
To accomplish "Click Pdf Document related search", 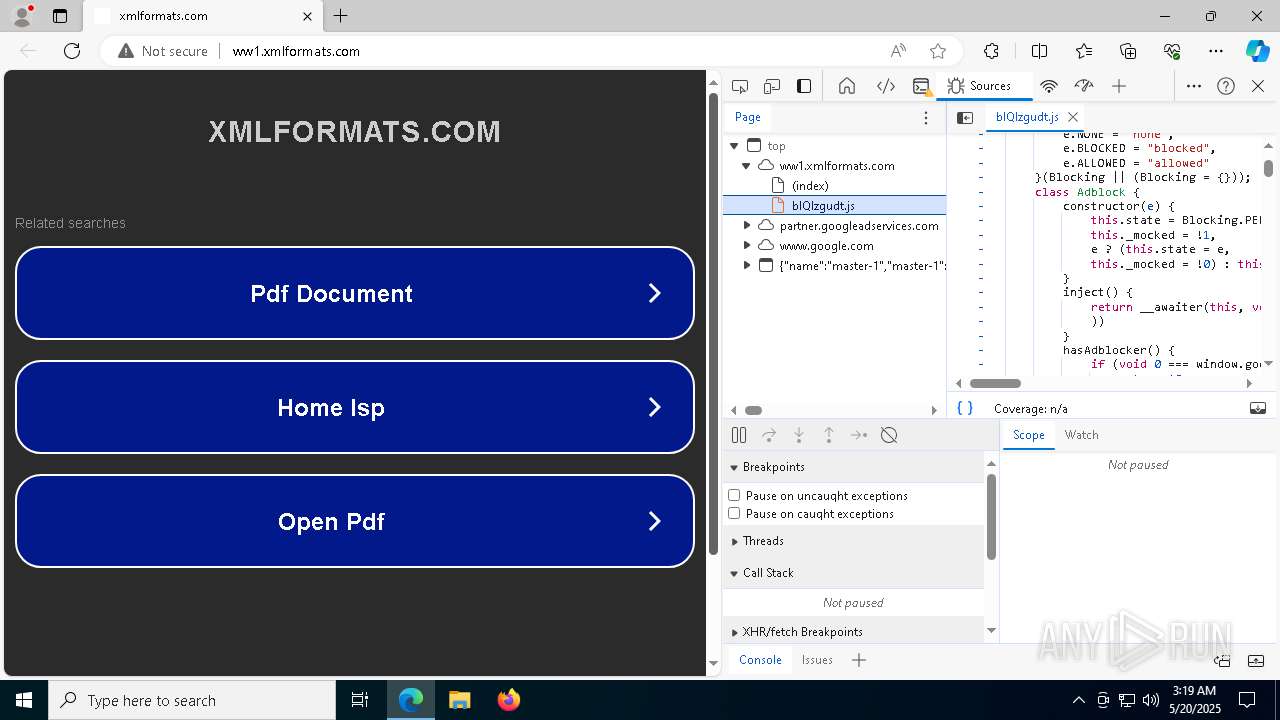I will [355, 293].
